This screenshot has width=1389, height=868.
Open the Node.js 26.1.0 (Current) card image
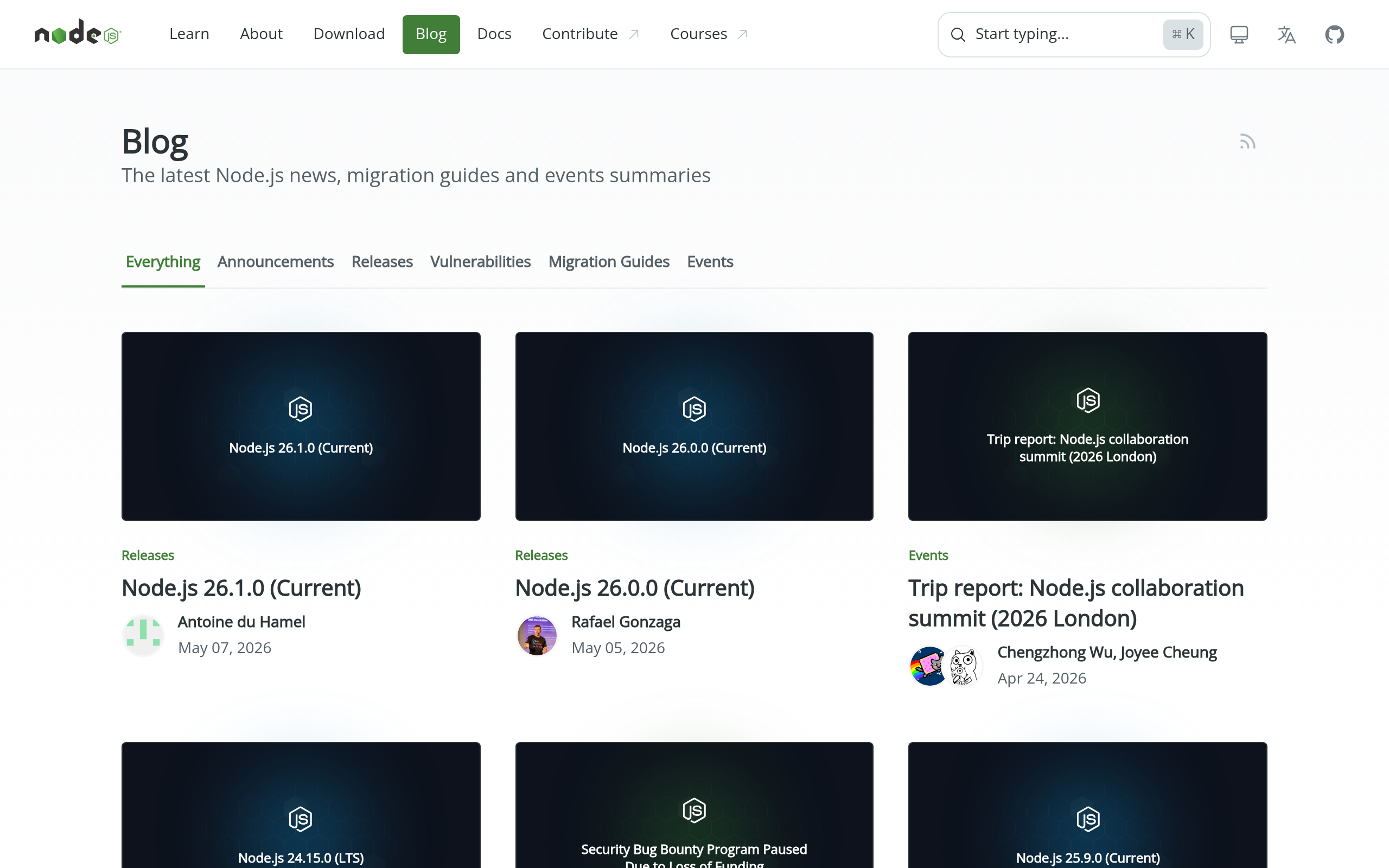[x=301, y=426]
